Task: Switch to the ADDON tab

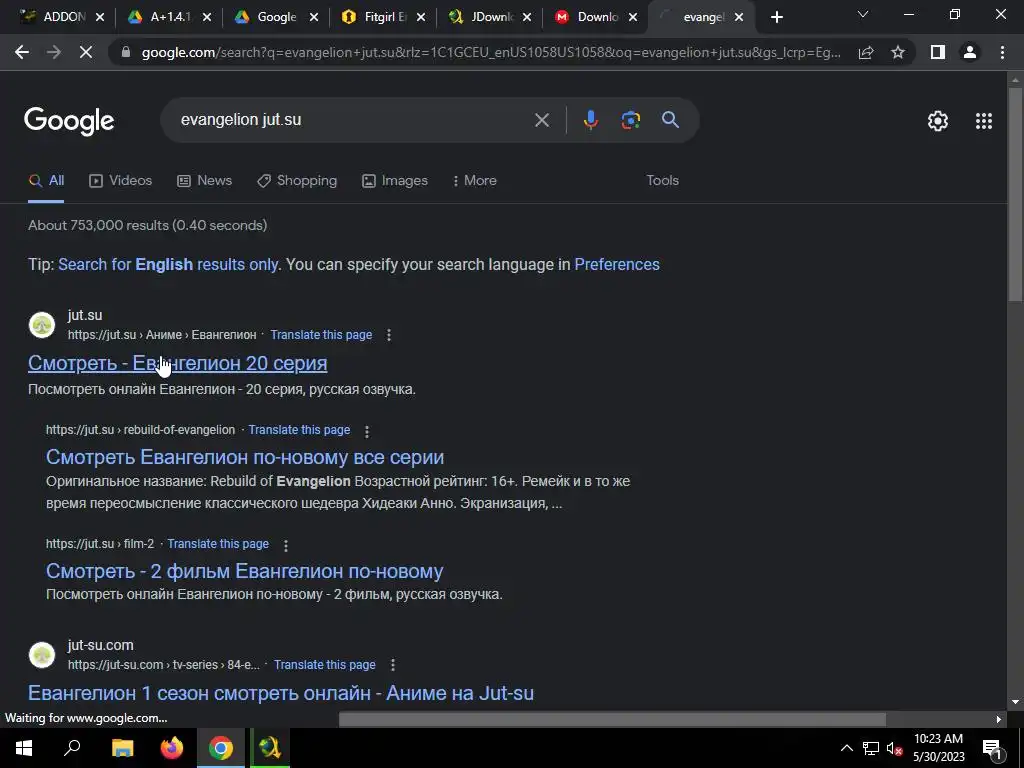Action: pyautogui.click(x=62, y=17)
